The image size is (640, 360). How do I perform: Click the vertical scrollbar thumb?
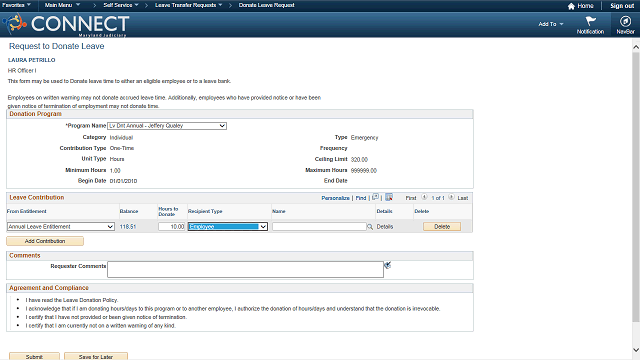pos(636,187)
